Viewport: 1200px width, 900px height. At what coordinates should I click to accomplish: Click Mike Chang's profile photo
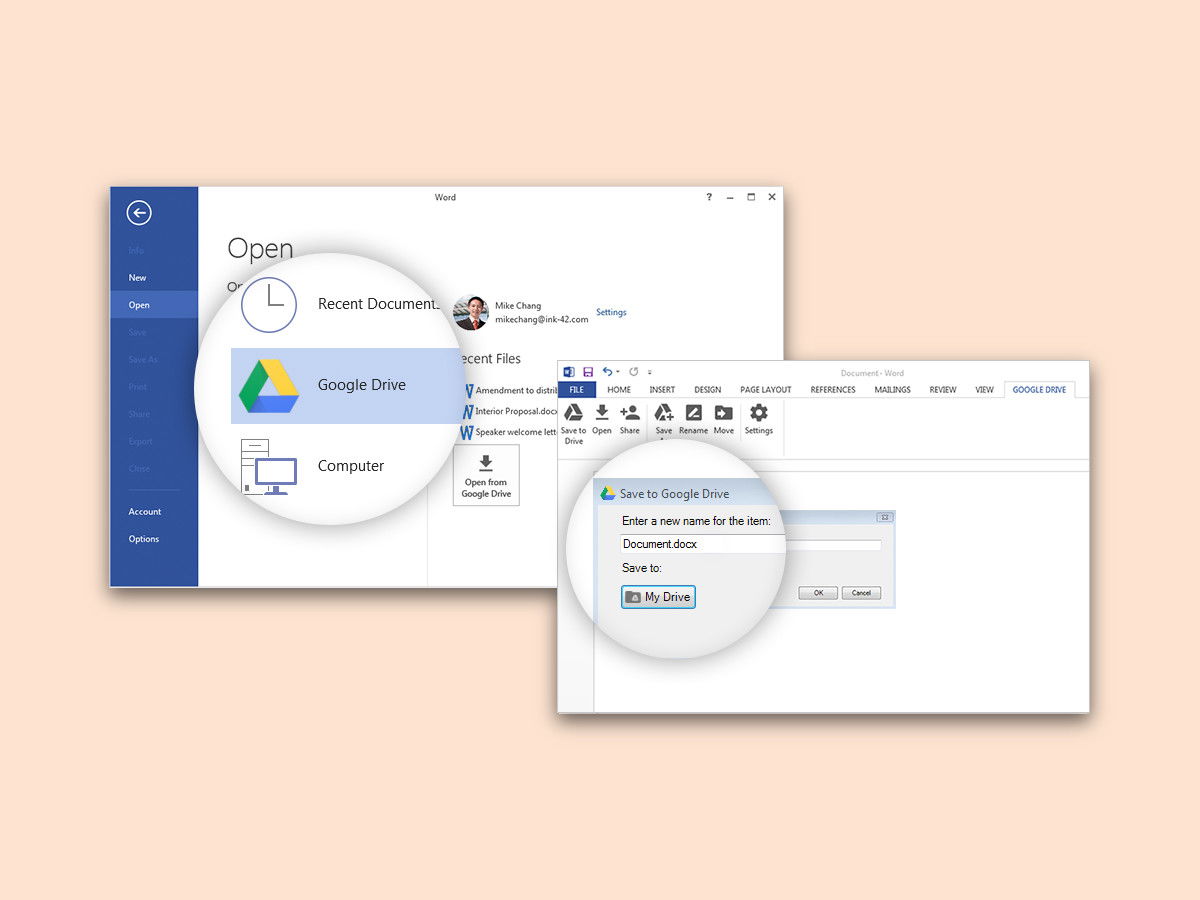click(471, 313)
